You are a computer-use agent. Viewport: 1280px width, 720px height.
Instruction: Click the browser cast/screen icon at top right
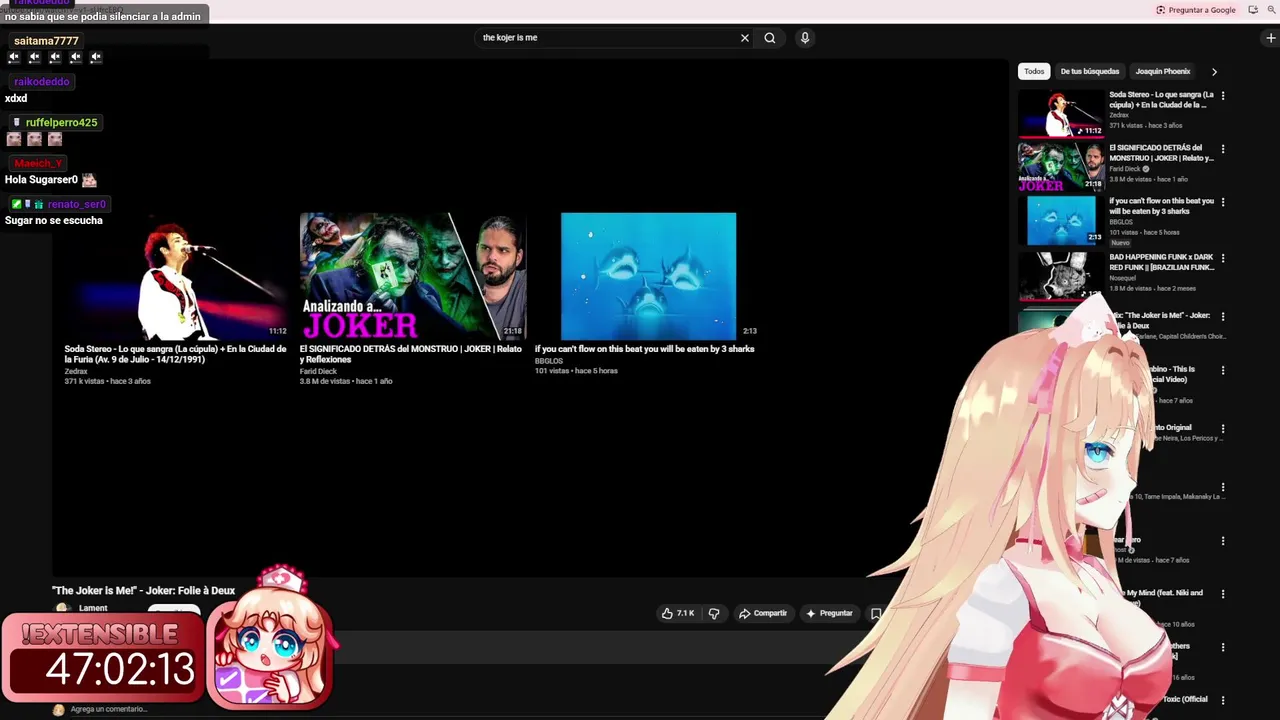pyautogui.click(x=1253, y=10)
